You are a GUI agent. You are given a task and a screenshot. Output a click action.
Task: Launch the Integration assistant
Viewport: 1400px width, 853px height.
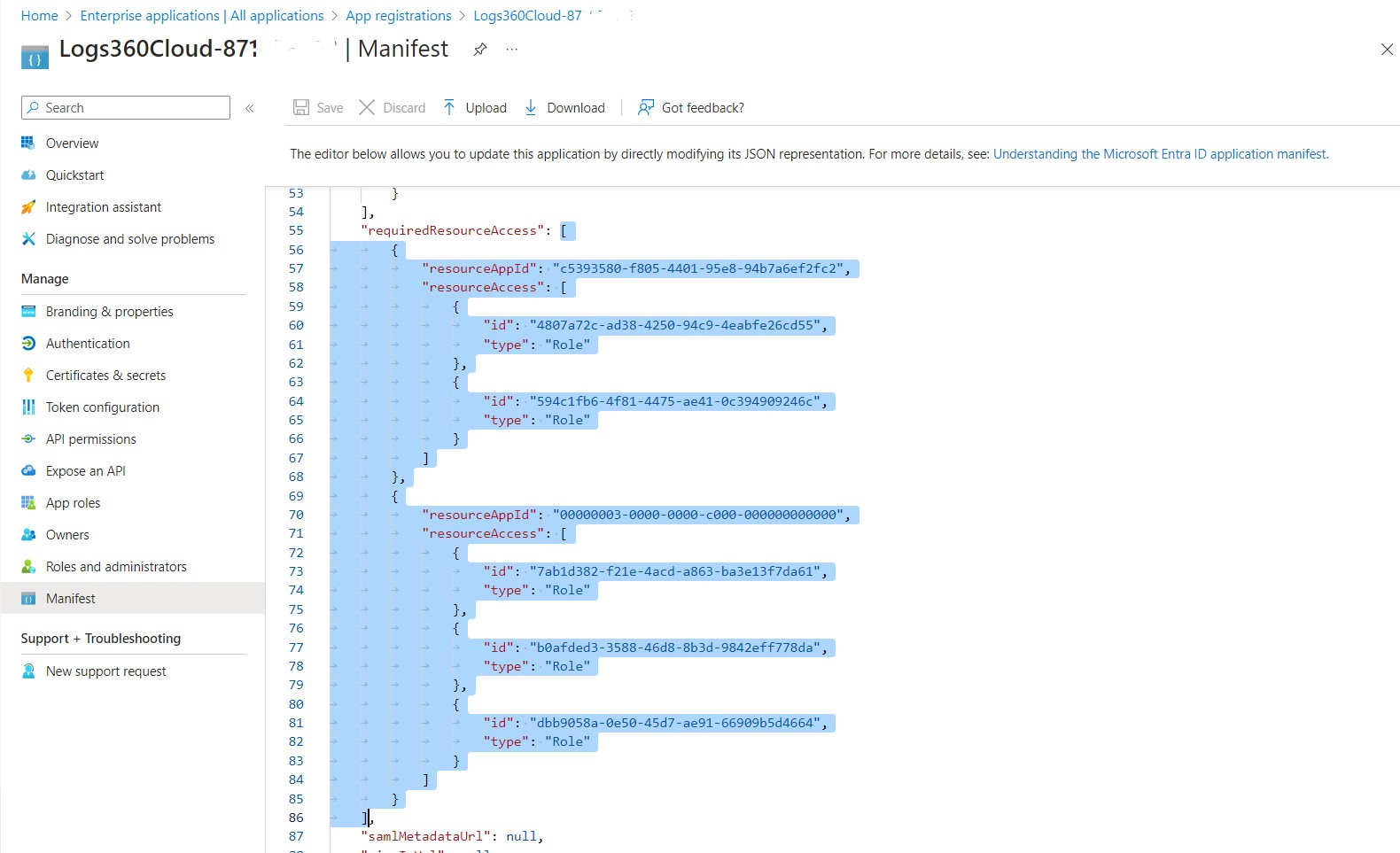click(102, 206)
